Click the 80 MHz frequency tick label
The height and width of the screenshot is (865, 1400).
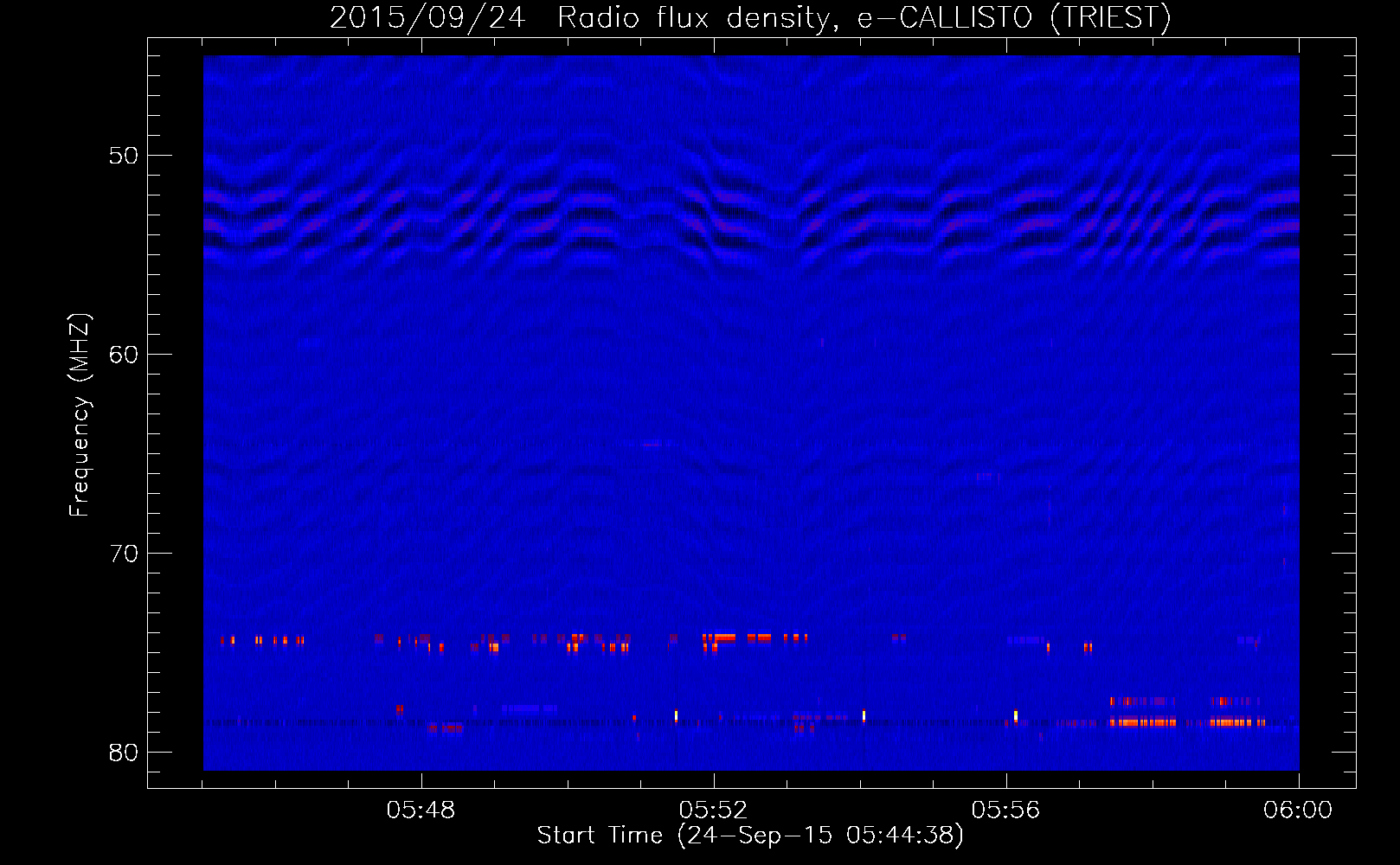pos(124,753)
